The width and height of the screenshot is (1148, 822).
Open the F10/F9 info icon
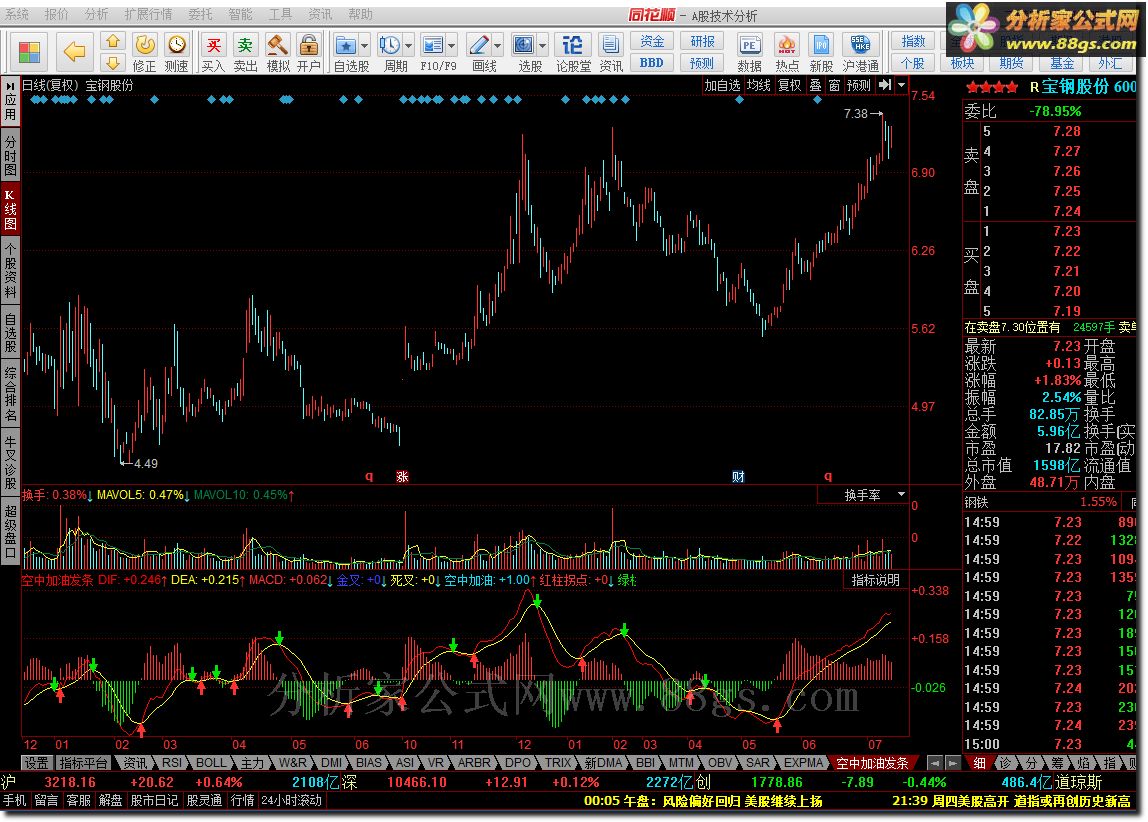point(433,45)
